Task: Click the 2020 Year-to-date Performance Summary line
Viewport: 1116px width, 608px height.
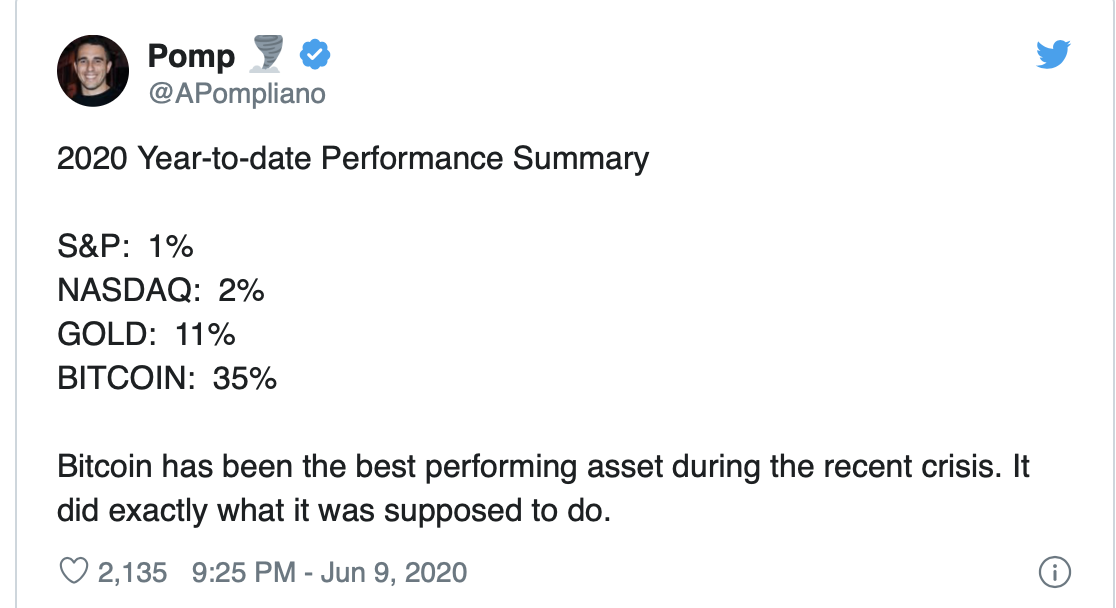Action: [353, 159]
